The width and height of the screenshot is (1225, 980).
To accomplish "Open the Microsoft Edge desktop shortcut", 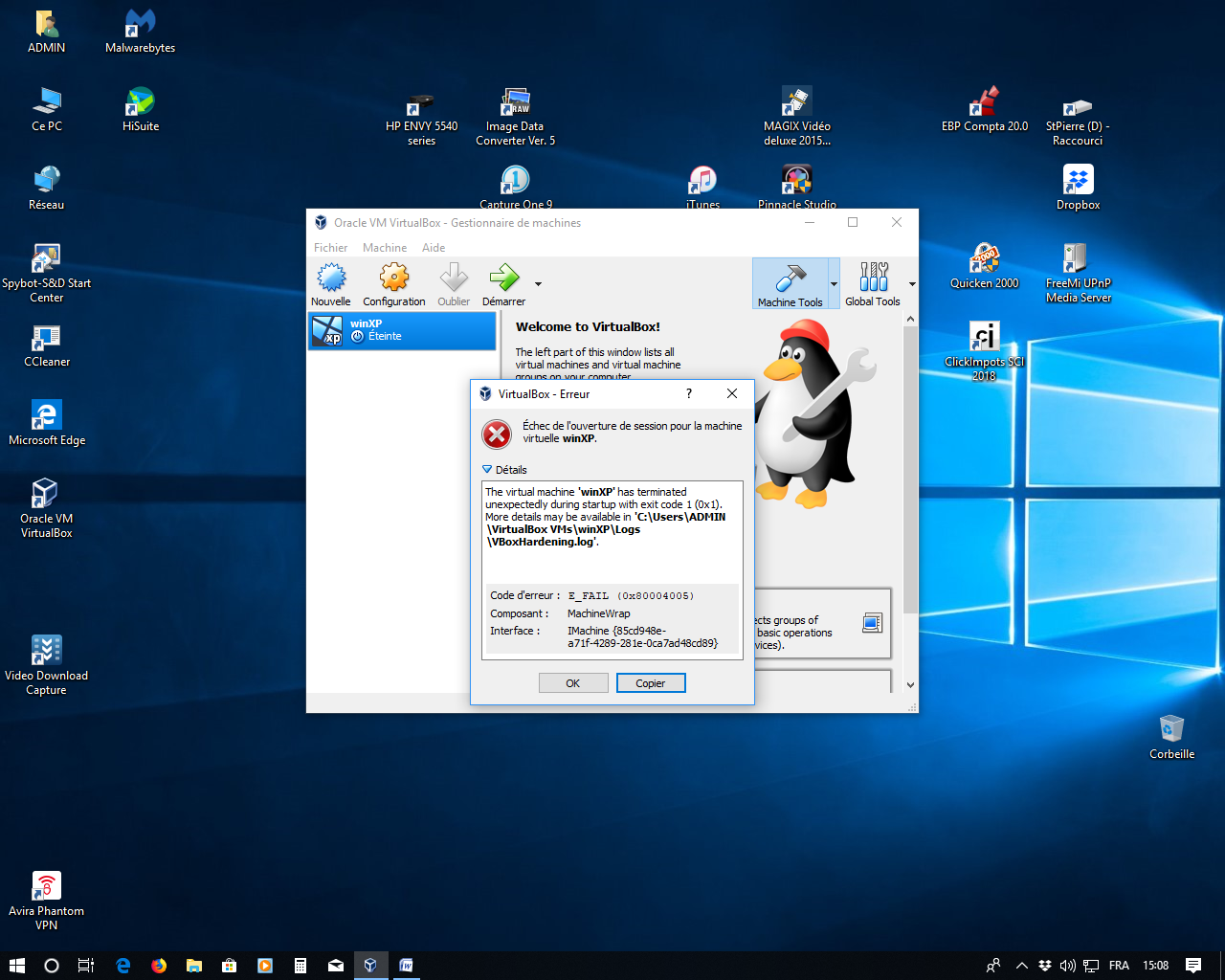I will [x=46, y=424].
